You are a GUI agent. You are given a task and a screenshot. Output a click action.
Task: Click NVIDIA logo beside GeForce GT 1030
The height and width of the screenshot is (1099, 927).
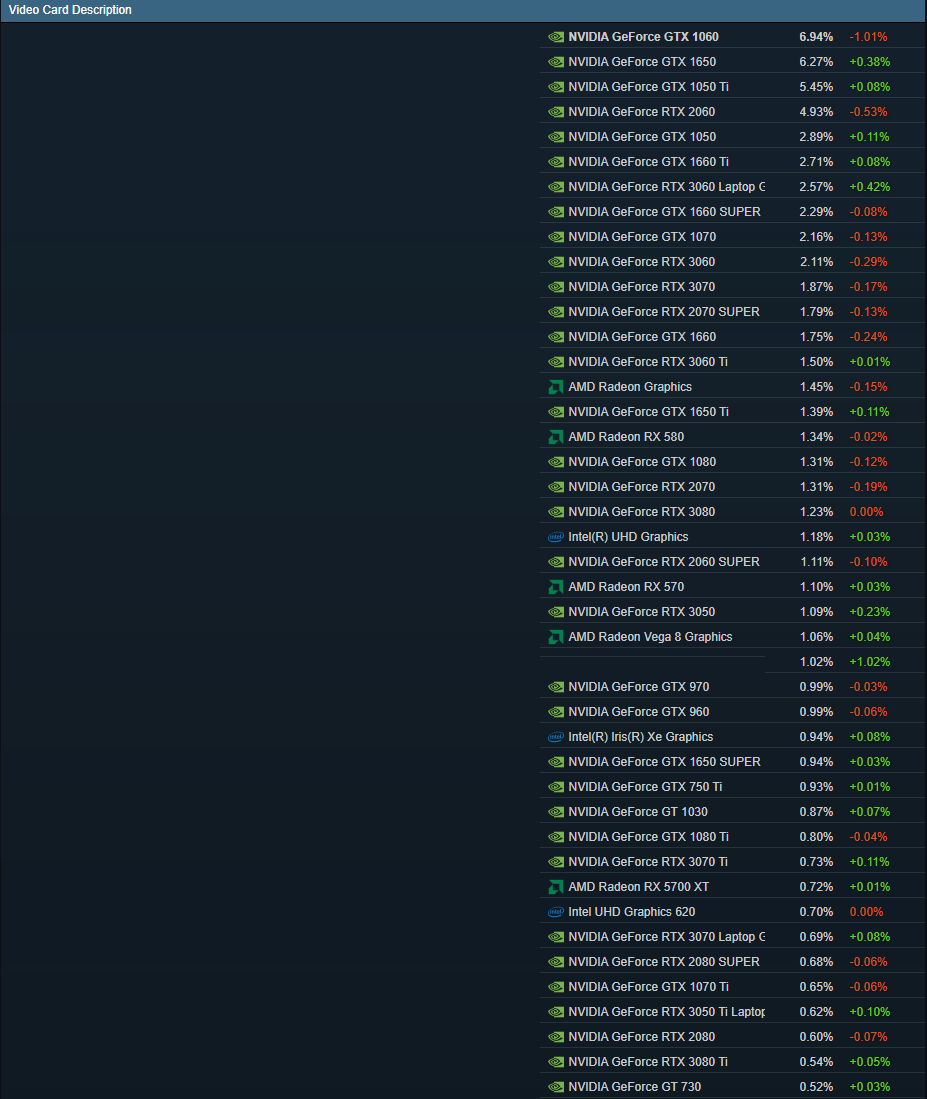coord(556,812)
